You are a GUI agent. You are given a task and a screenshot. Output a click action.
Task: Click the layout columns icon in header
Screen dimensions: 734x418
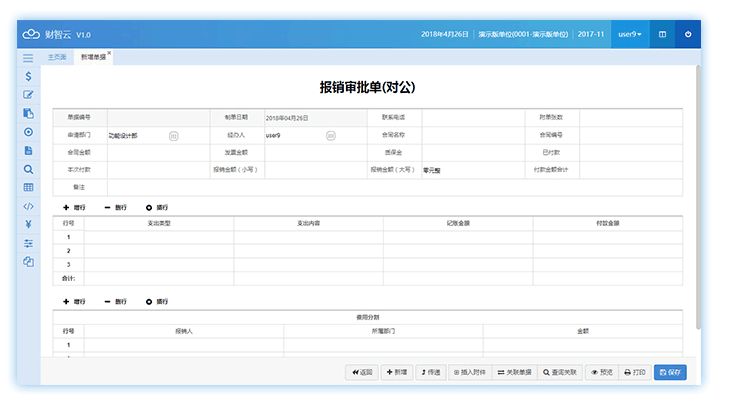click(662, 34)
